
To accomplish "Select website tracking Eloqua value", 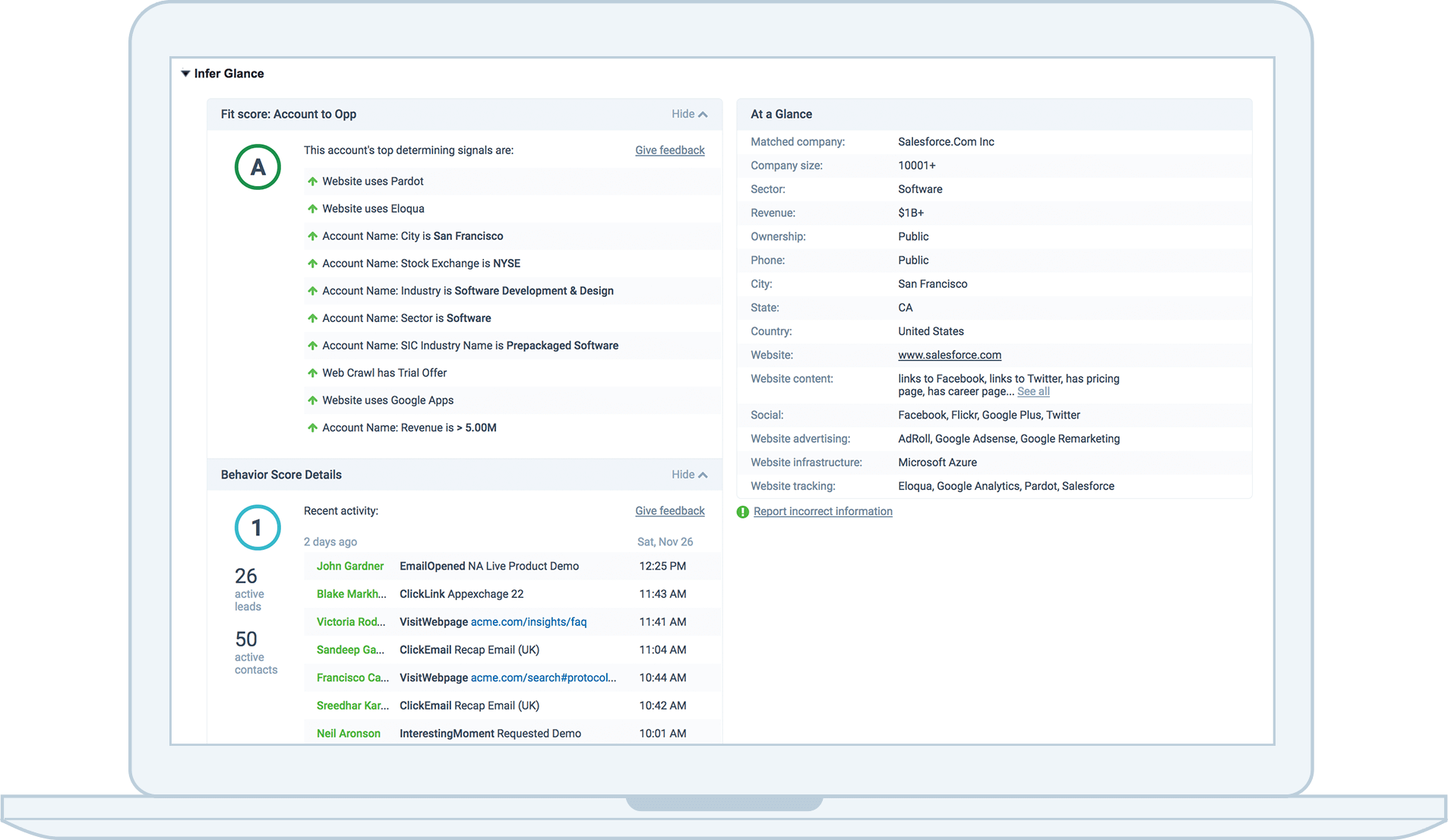I will pyautogui.click(x=1006, y=486).
